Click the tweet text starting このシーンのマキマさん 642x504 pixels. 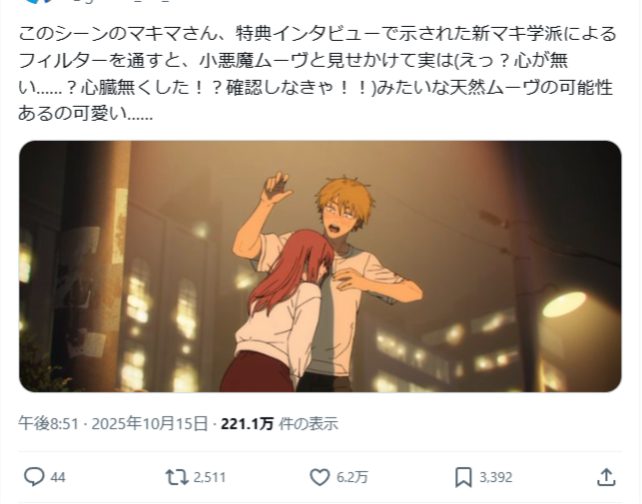(x=317, y=74)
